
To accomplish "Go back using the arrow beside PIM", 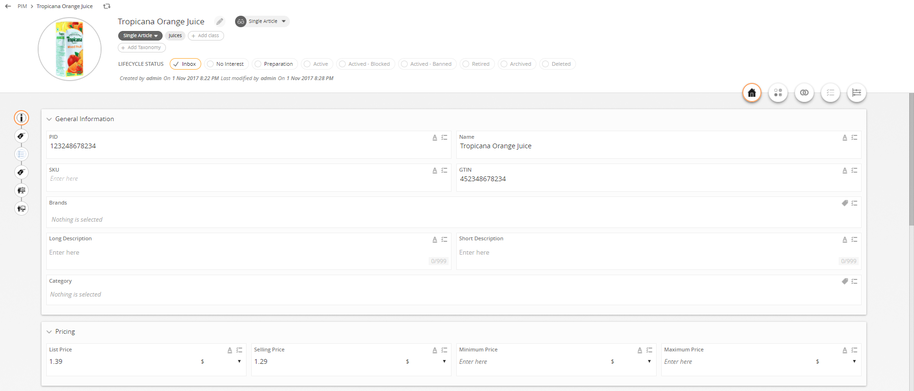I will click(8, 6).
